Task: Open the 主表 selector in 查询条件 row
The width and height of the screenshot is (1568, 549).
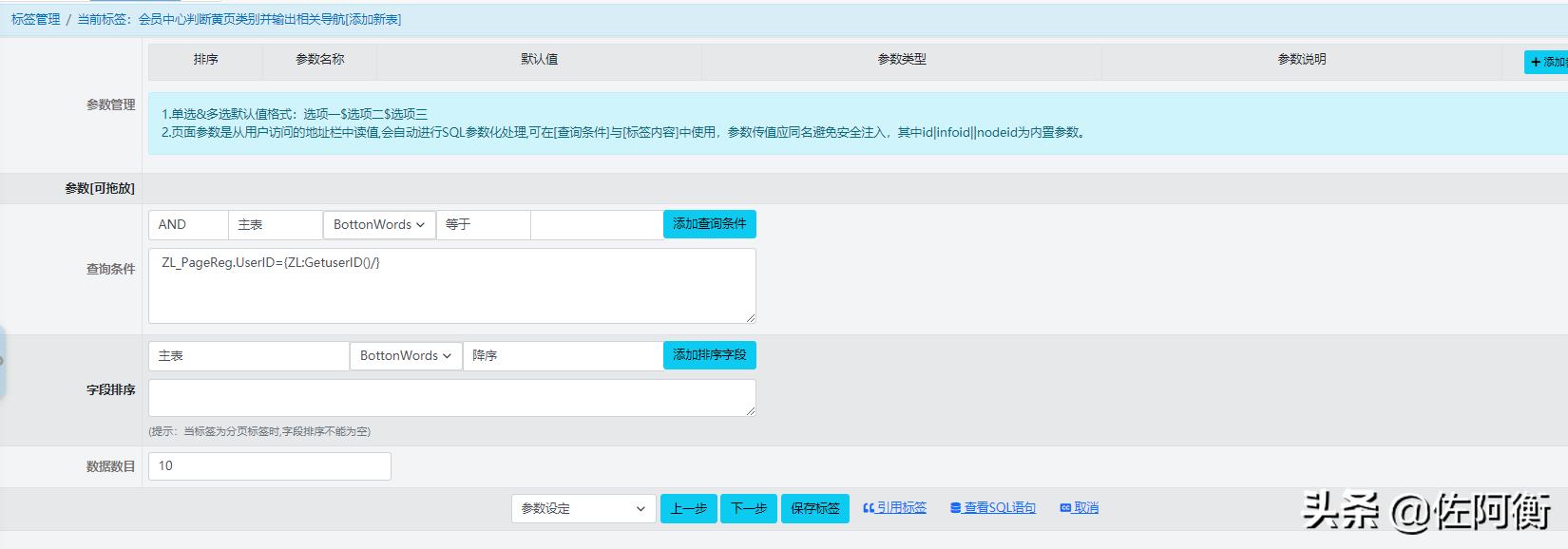Action: (276, 224)
